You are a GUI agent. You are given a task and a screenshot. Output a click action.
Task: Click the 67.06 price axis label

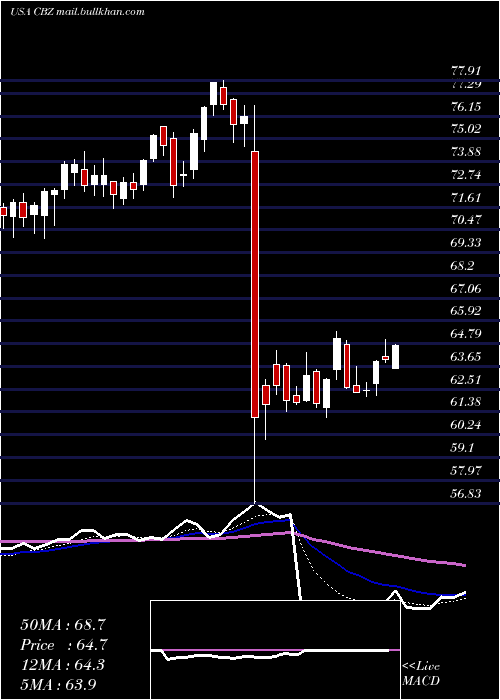(x=466, y=289)
